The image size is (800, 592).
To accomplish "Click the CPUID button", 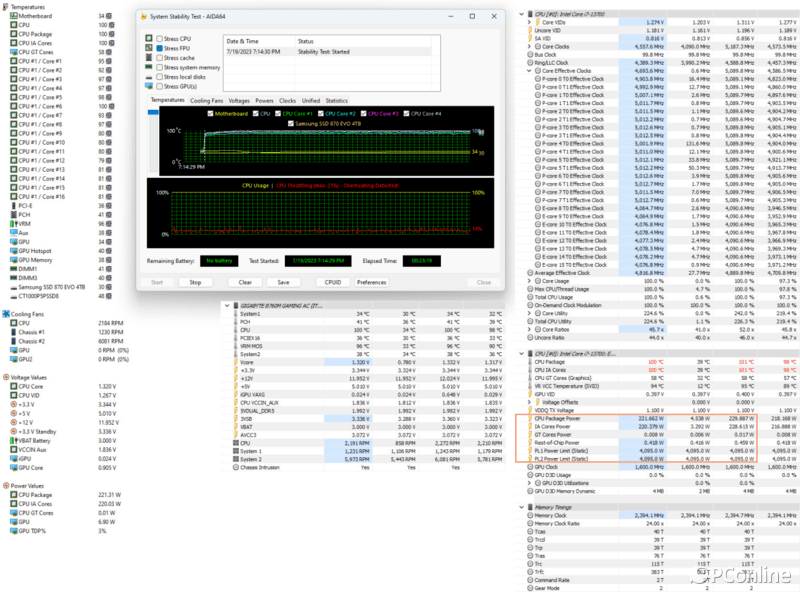I will click(333, 282).
